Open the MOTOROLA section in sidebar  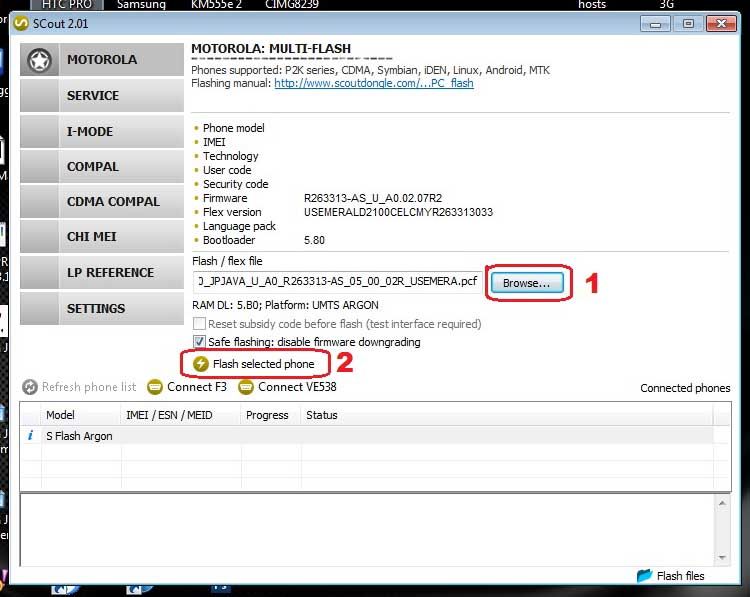[x=102, y=60]
